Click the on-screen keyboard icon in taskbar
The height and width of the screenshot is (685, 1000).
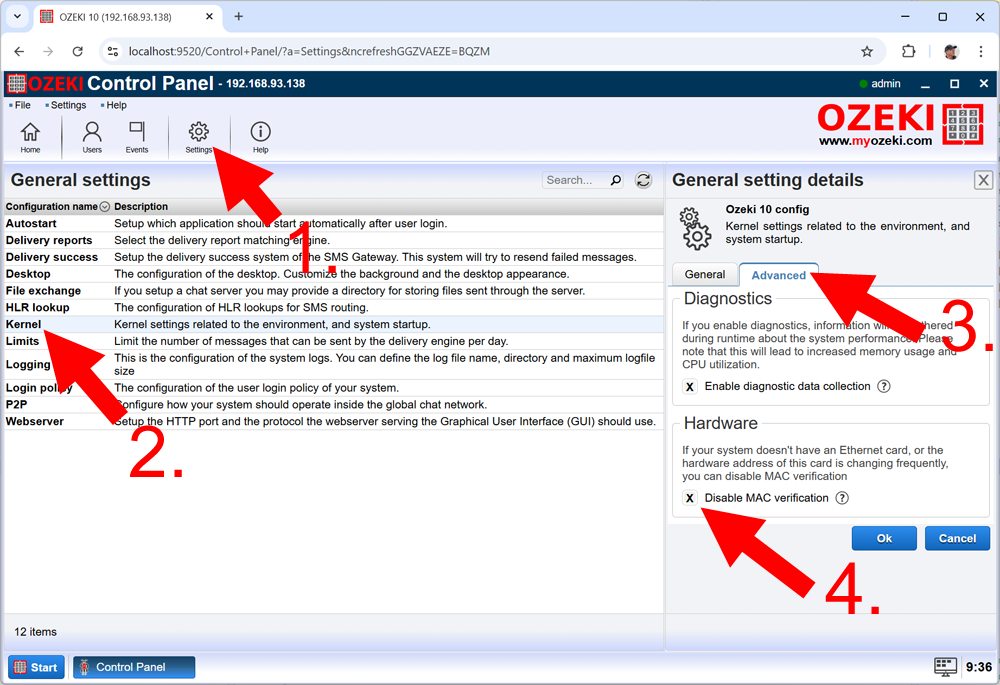945,667
